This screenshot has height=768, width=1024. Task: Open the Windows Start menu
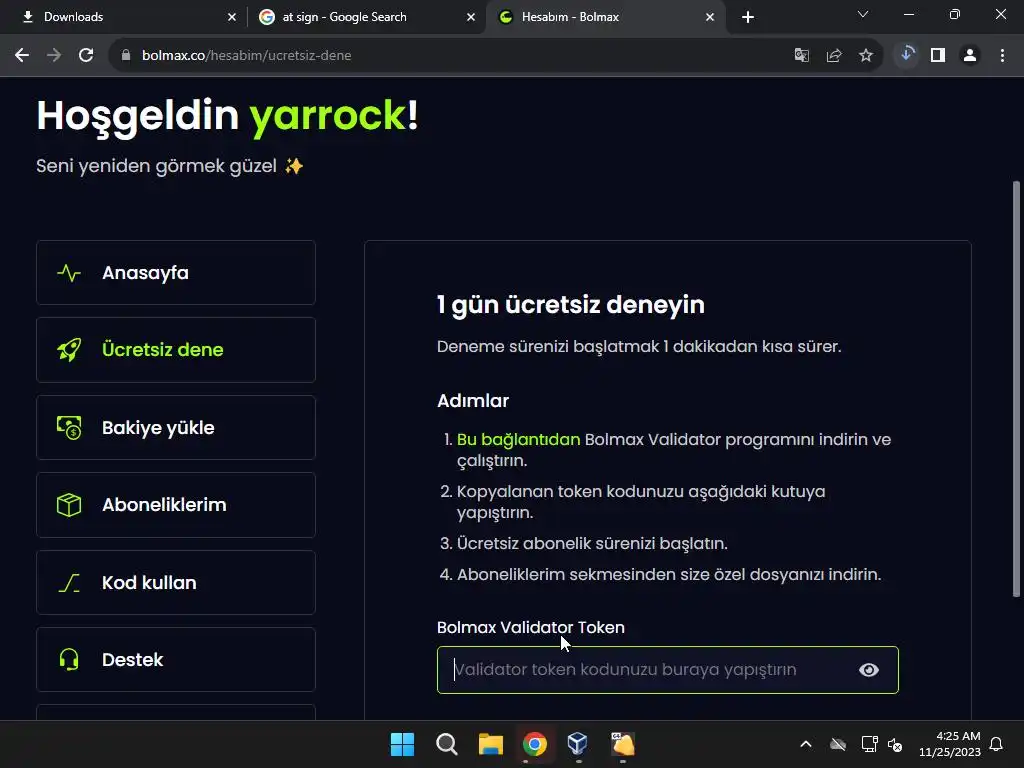coord(402,744)
